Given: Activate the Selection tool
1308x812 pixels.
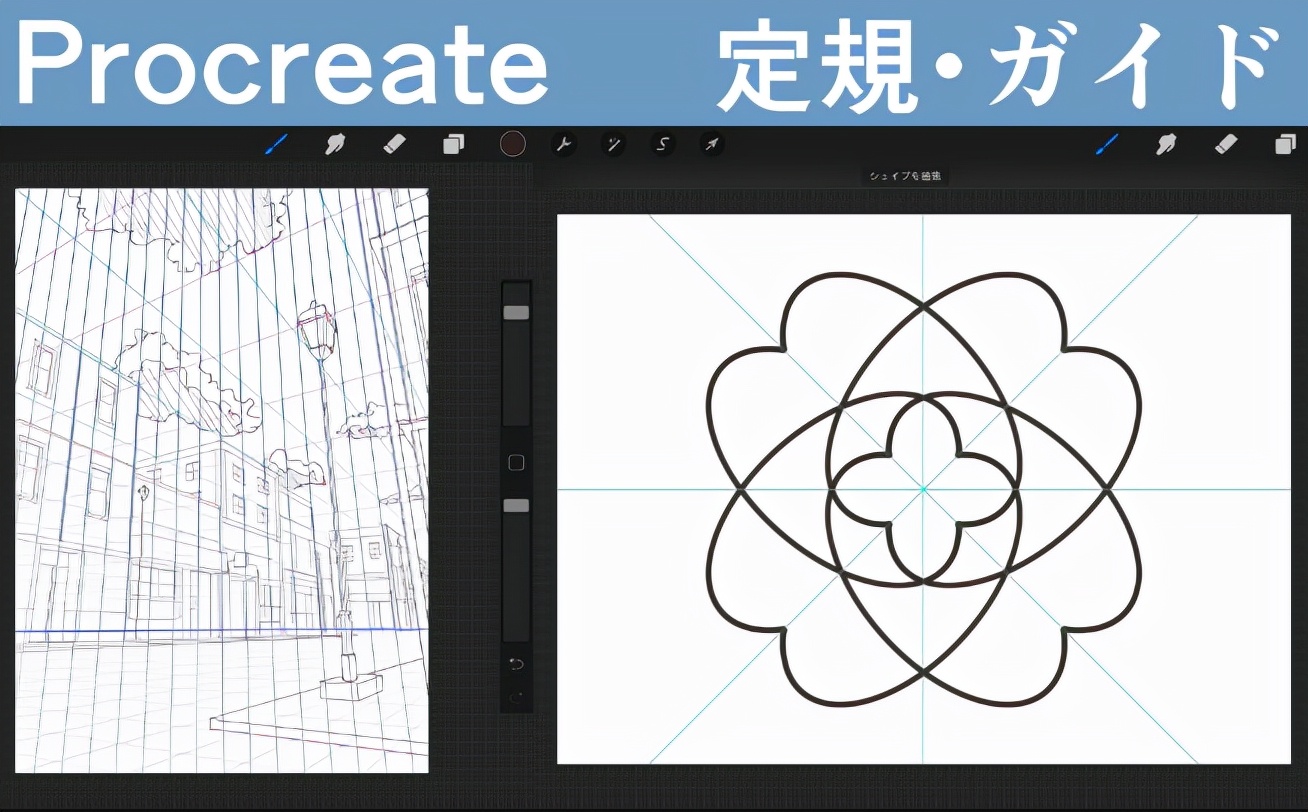Looking at the screenshot, I should coord(663,143).
